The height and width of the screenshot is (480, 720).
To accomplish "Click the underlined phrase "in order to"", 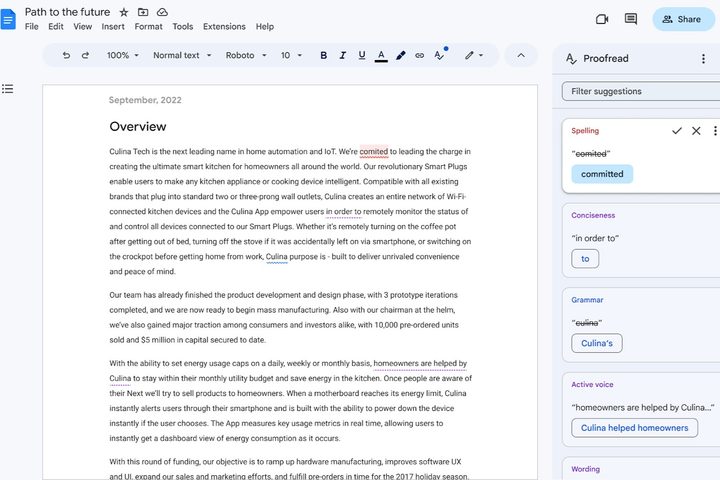I will pos(343,211).
